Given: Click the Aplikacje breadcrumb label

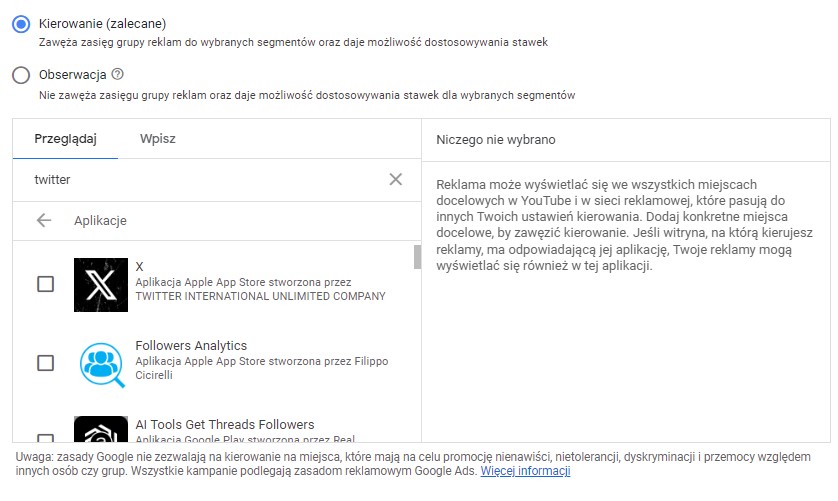Looking at the screenshot, I should click(x=100, y=220).
